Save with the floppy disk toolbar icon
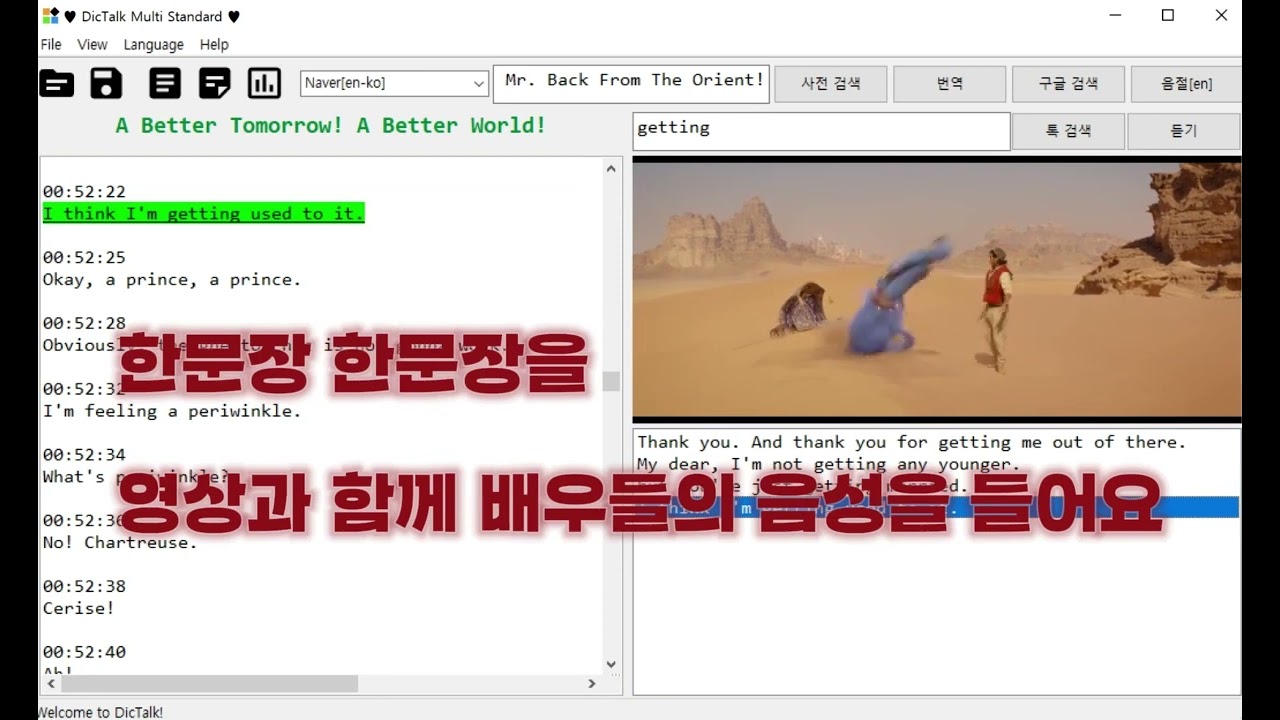 (x=106, y=83)
